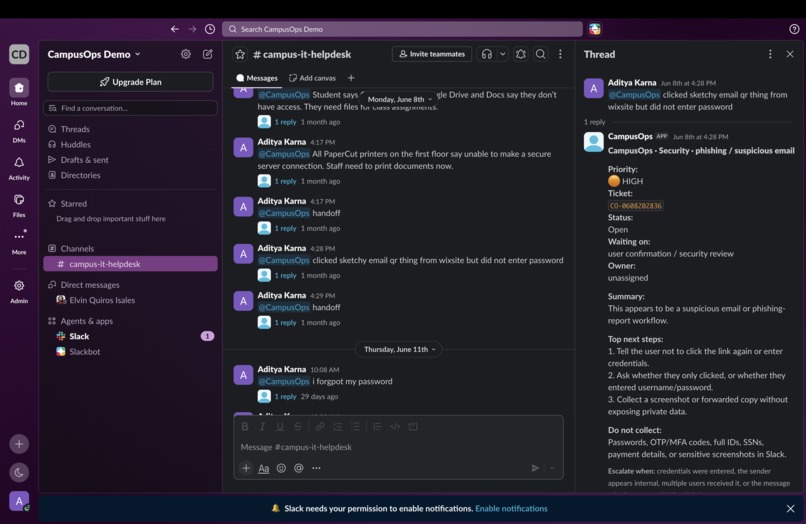
Task: Open the Admin gear in the rail
Action: coord(19,286)
